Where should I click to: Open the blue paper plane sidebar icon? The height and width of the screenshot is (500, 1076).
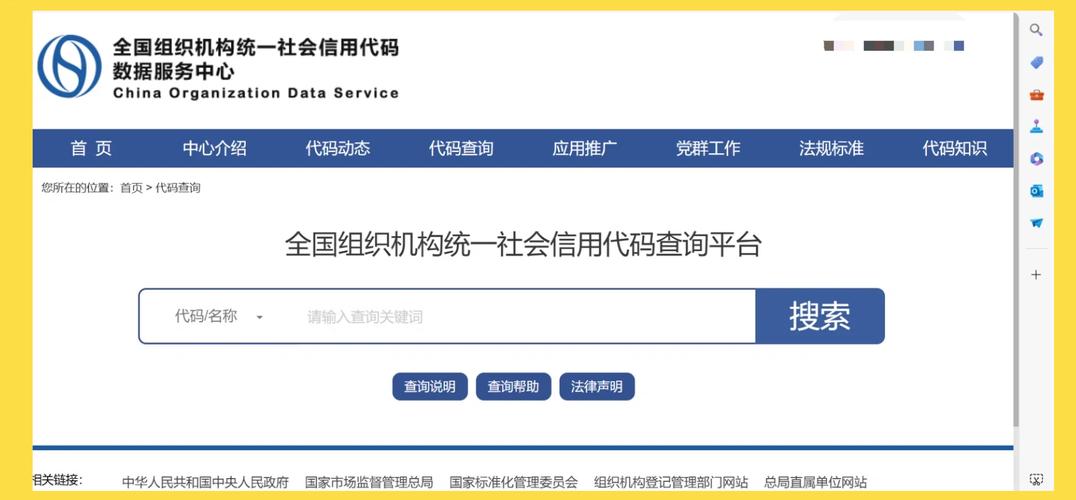click(x=1036, y=223)
